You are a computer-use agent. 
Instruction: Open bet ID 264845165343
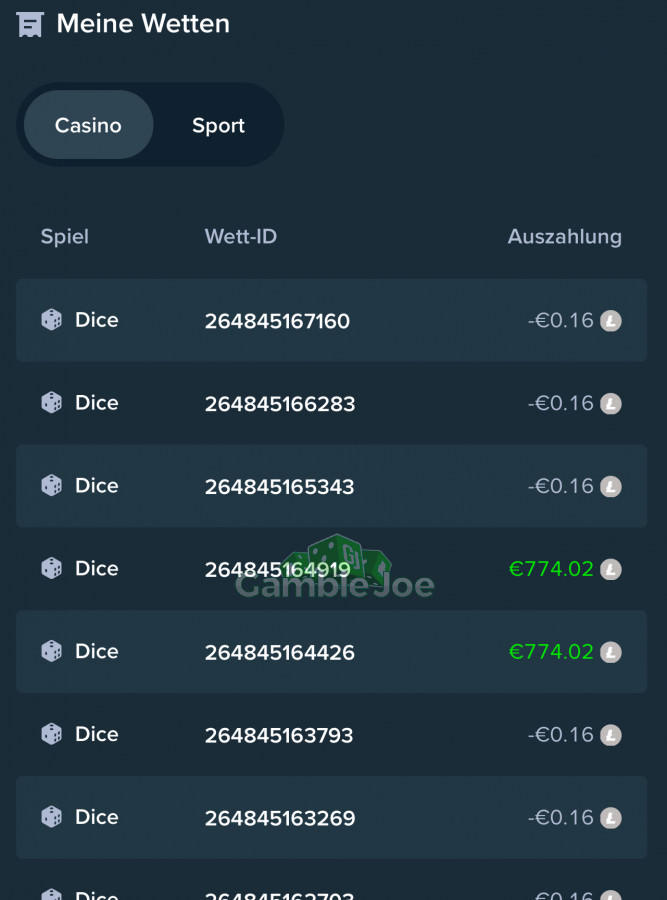click(280, 487)
